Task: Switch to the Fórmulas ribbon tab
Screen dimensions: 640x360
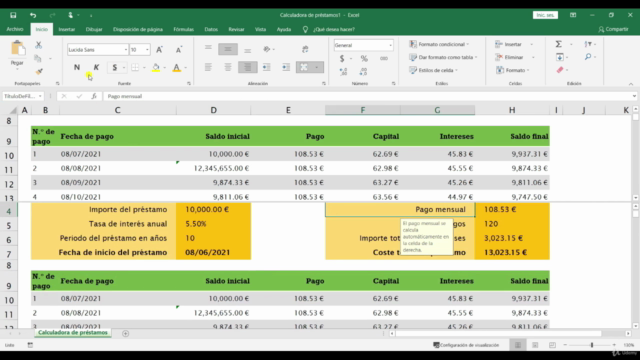Action: [183, 29]
